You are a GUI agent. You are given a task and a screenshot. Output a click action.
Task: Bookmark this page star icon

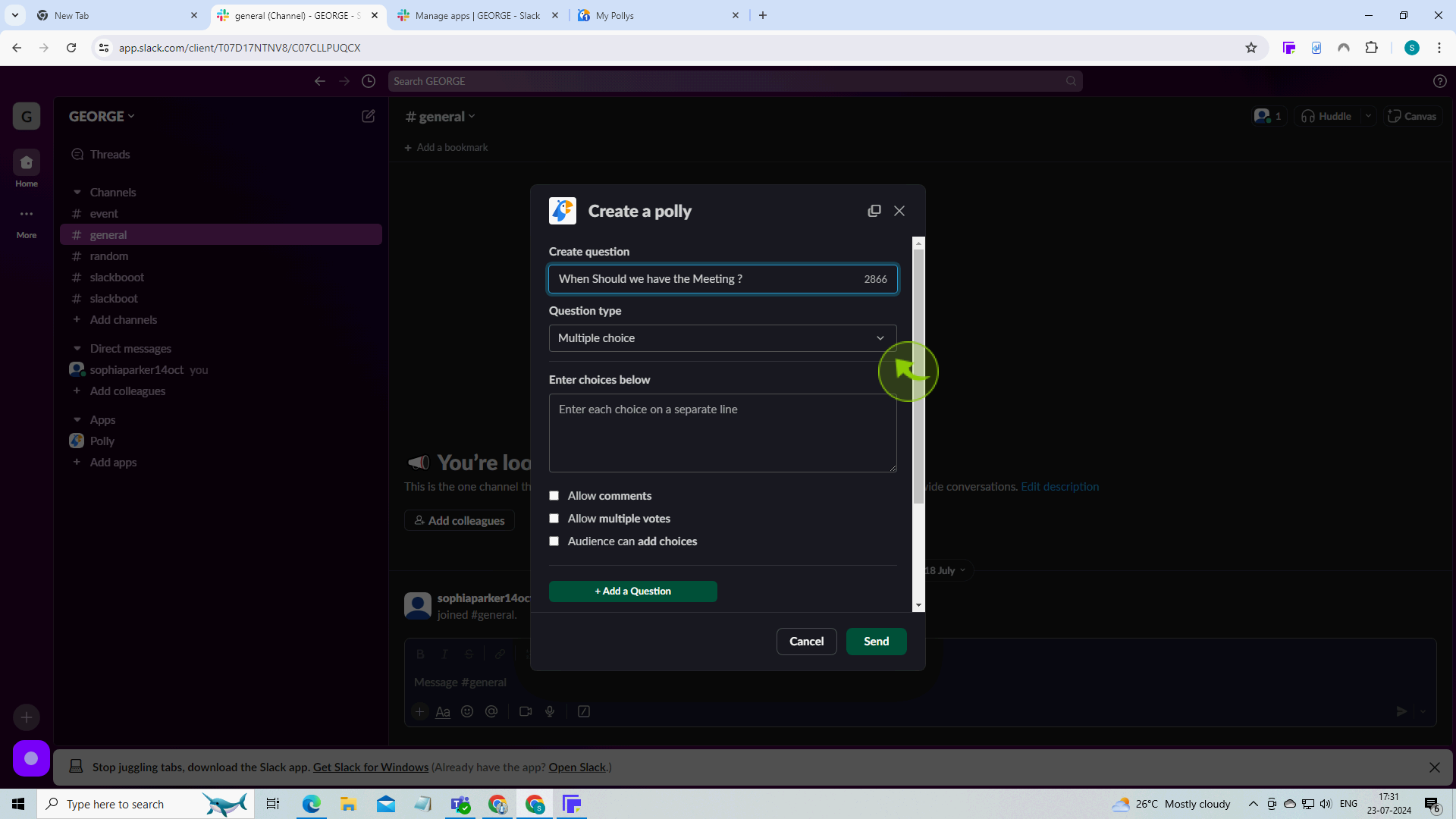[1251, 48]
